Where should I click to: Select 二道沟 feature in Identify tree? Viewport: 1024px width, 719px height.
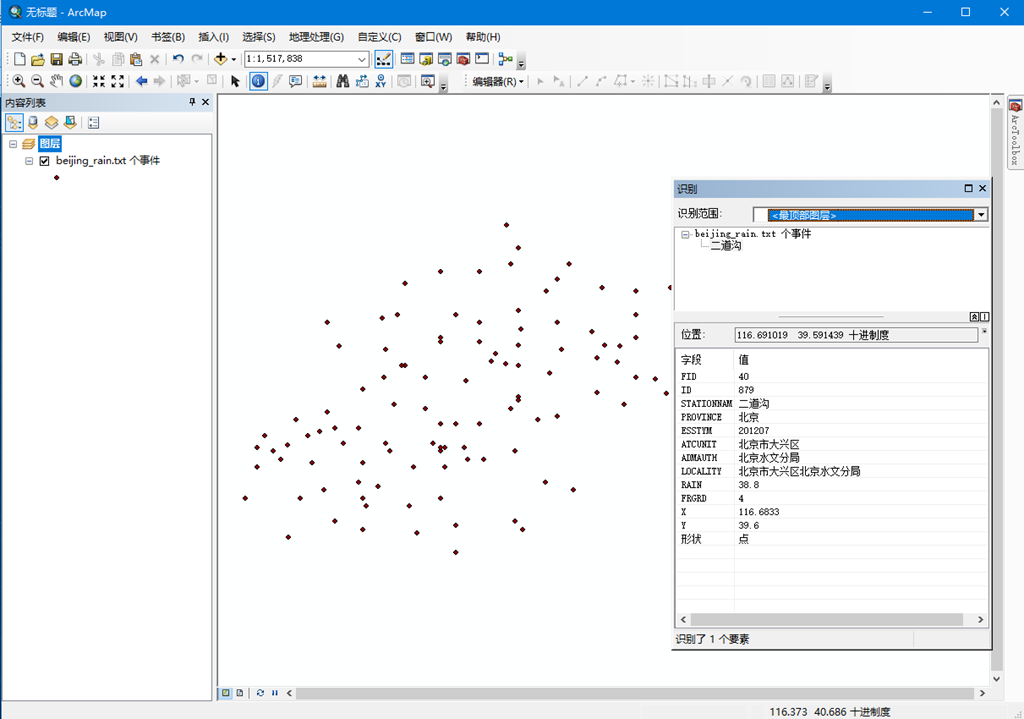(726, 246)
